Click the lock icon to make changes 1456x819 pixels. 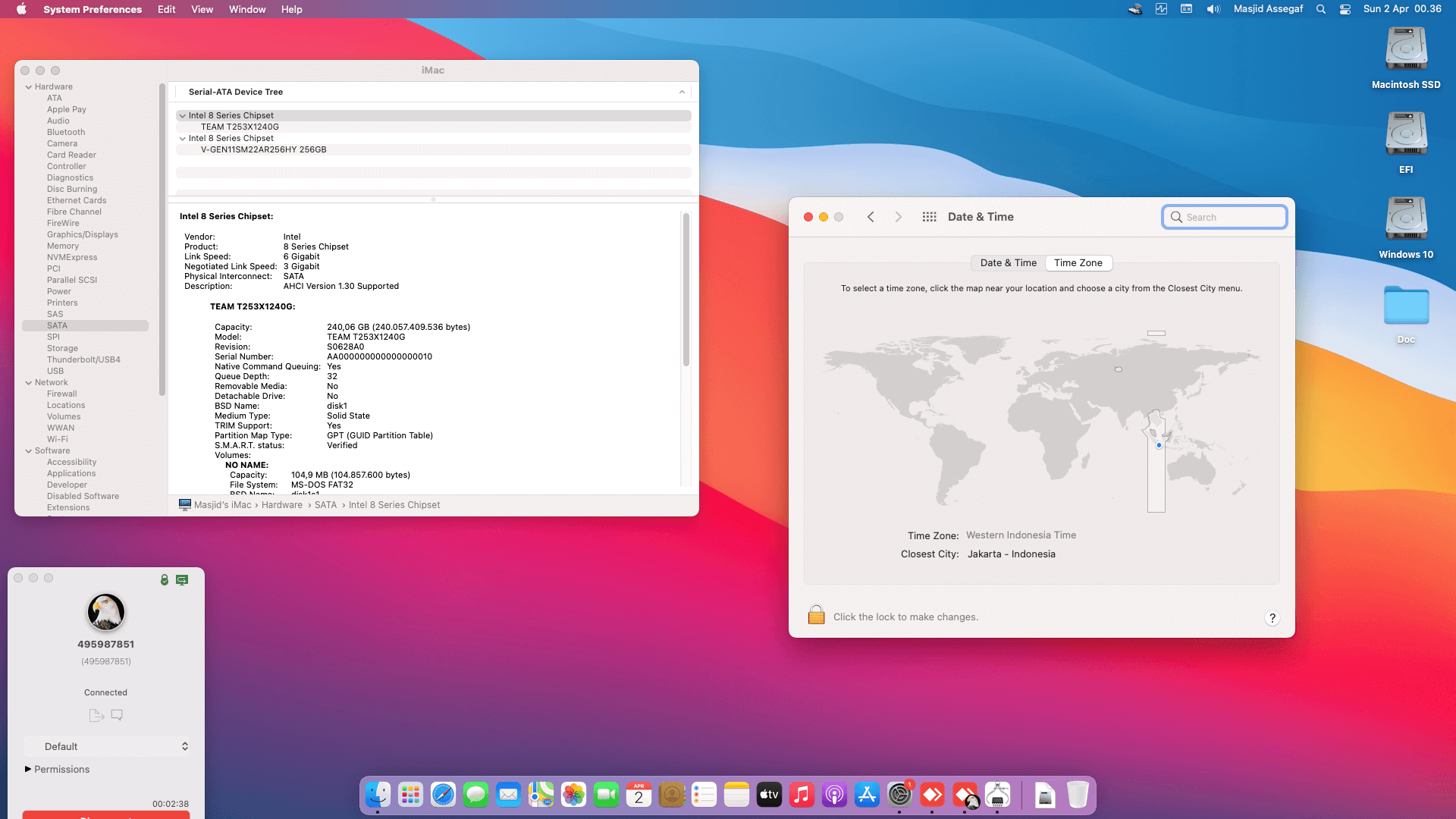point(816,614)
